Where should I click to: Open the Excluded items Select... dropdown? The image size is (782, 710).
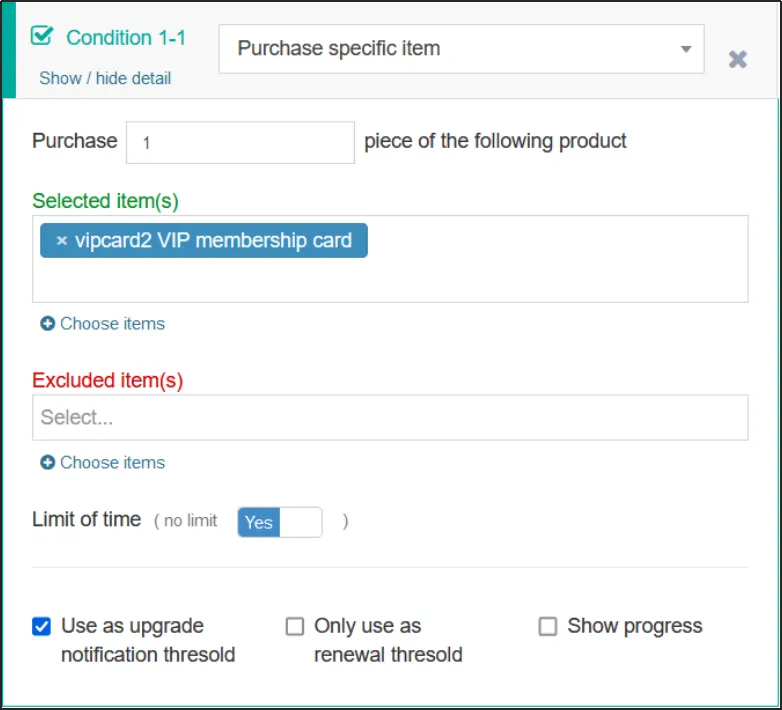390,418
